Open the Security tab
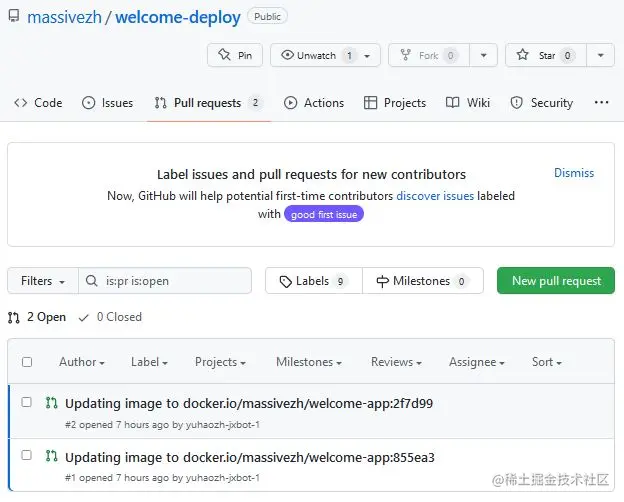This screenshot has width=624, height=502. point(542,103)
